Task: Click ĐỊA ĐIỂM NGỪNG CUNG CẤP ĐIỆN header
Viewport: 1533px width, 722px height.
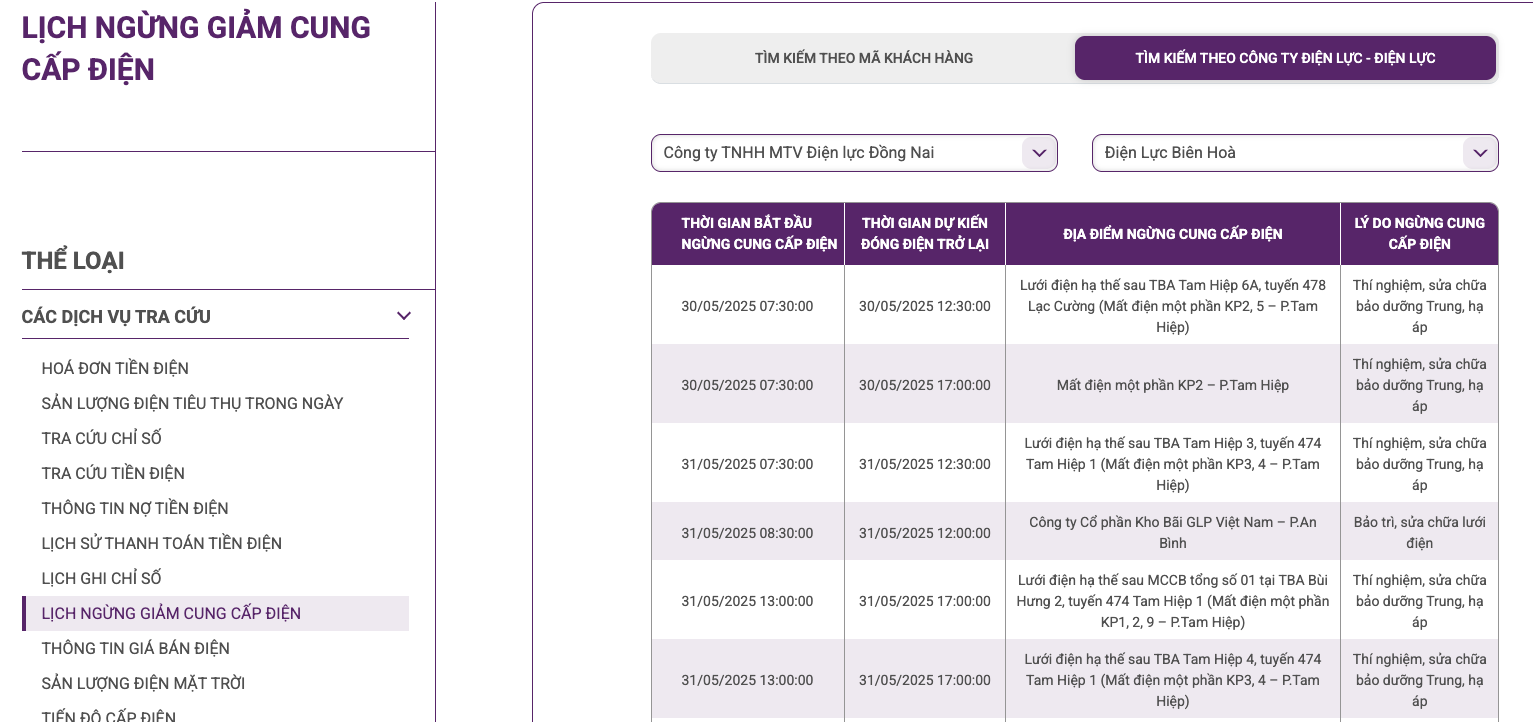Action: coord(1172,234)
